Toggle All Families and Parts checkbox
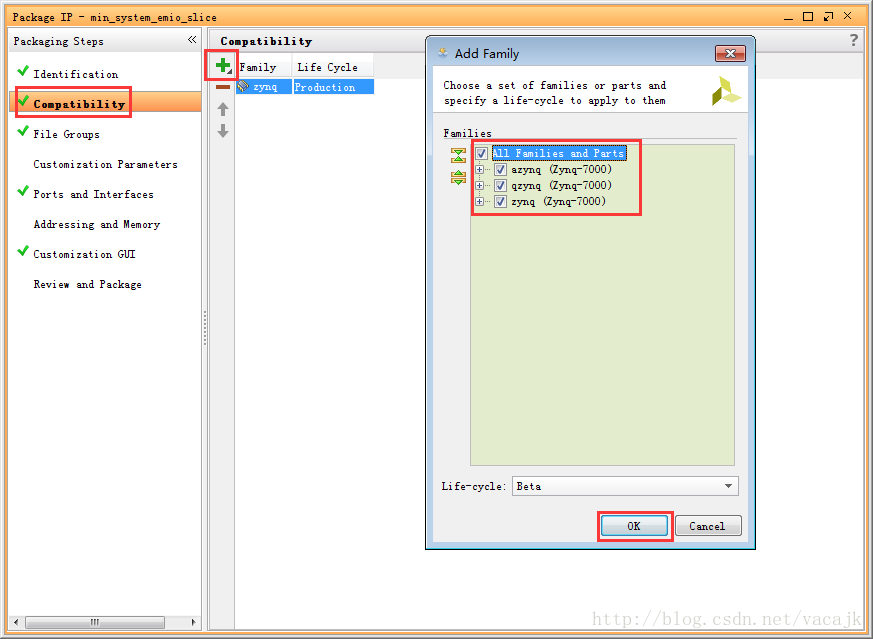 (x=482, y=153)
